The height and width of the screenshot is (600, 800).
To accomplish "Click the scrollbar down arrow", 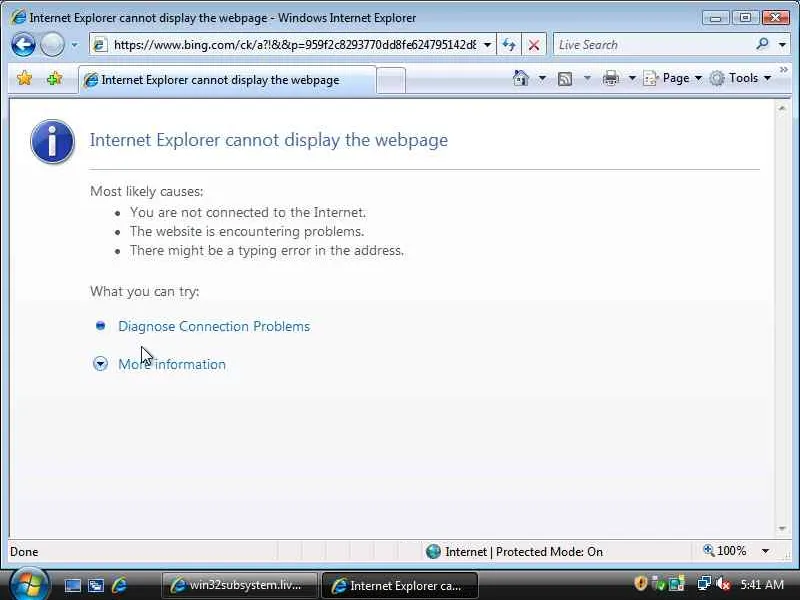I will 782,529.
